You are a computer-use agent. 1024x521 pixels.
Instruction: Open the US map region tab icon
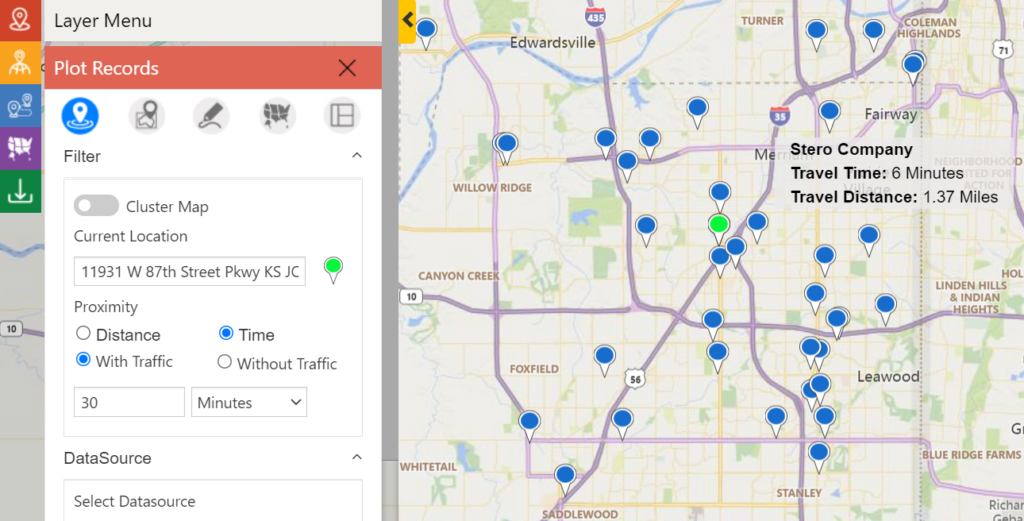277,115
